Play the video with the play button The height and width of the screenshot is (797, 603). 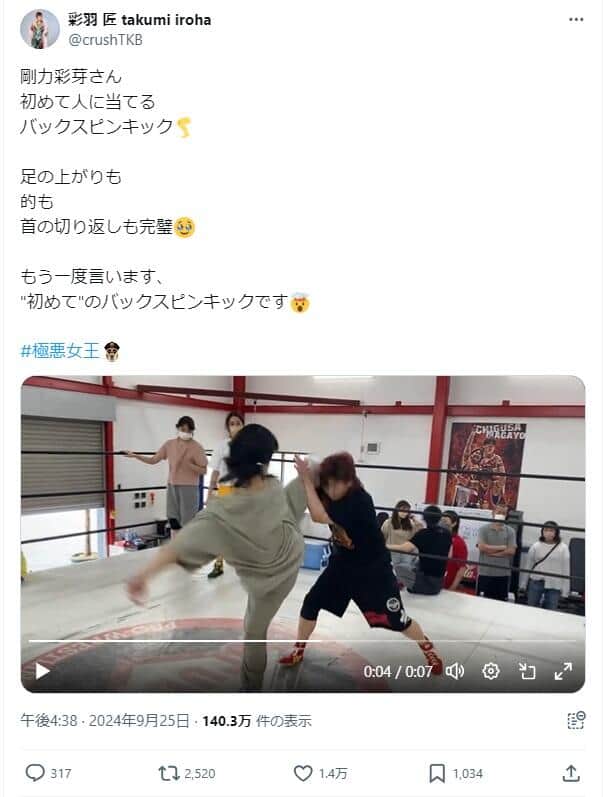click(42, 671)
